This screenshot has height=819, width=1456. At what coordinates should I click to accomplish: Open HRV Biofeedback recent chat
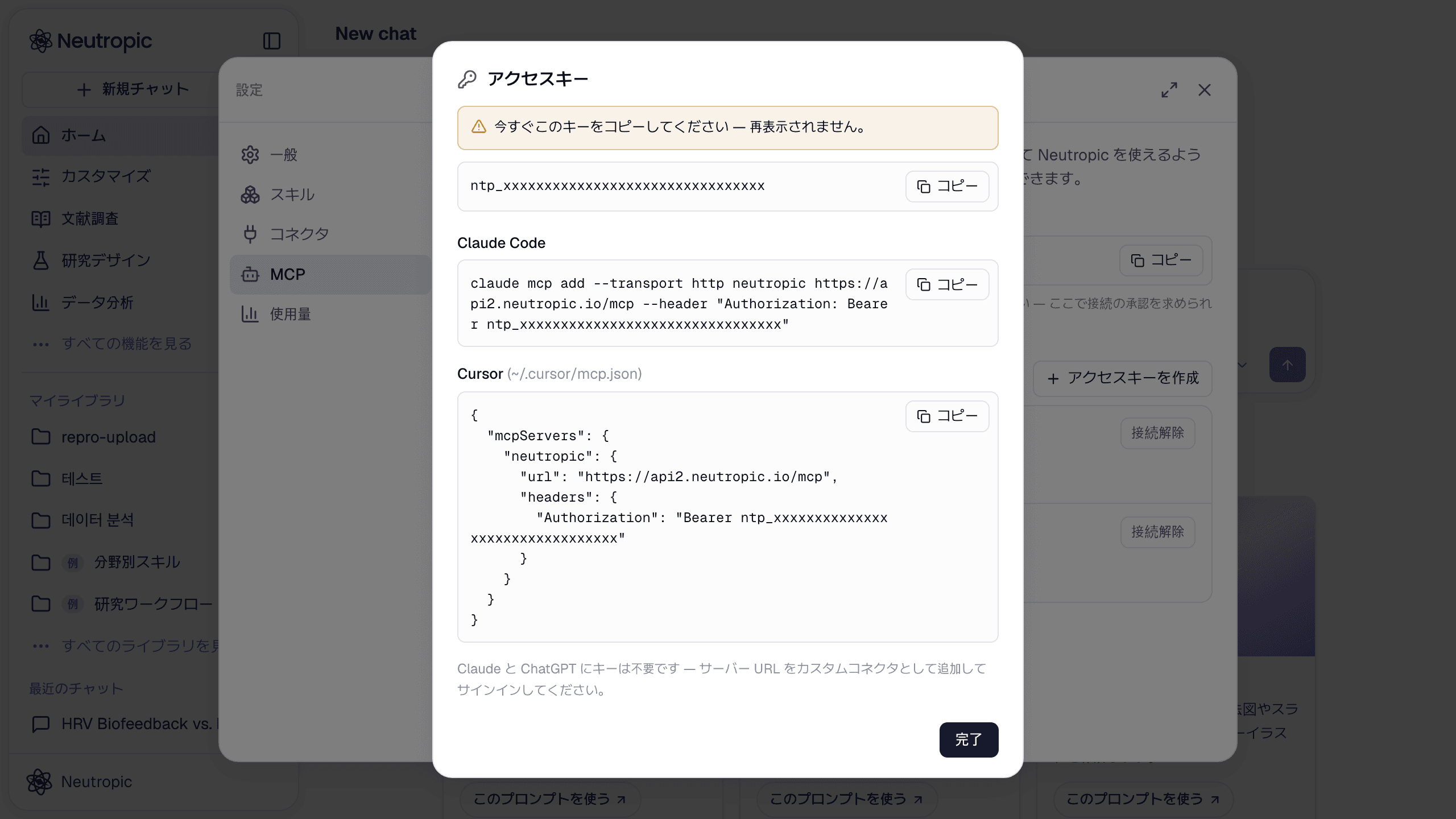[x=125, y=723]
